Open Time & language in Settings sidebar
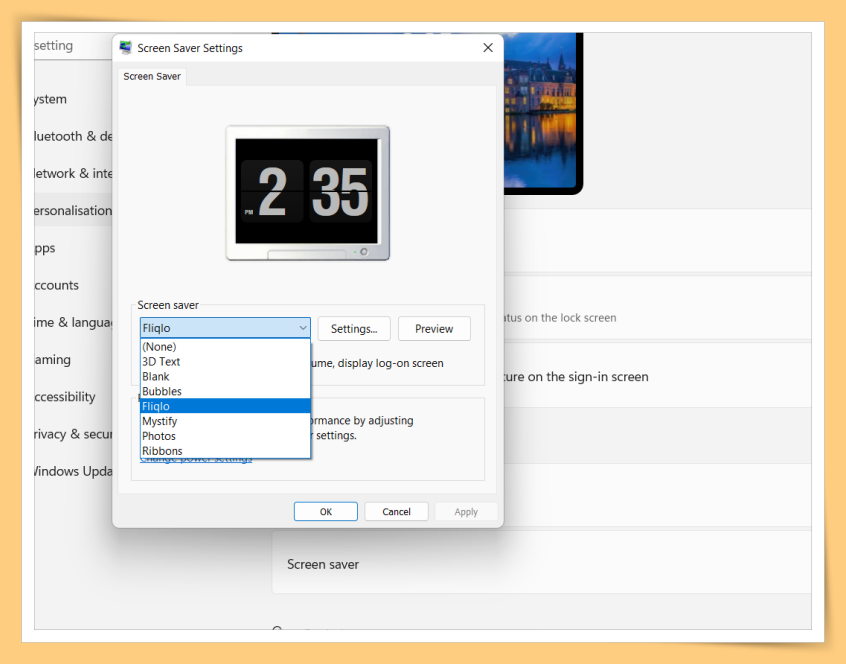The width and height of the screenshot is (846, 664). click(x=73, y=323)
